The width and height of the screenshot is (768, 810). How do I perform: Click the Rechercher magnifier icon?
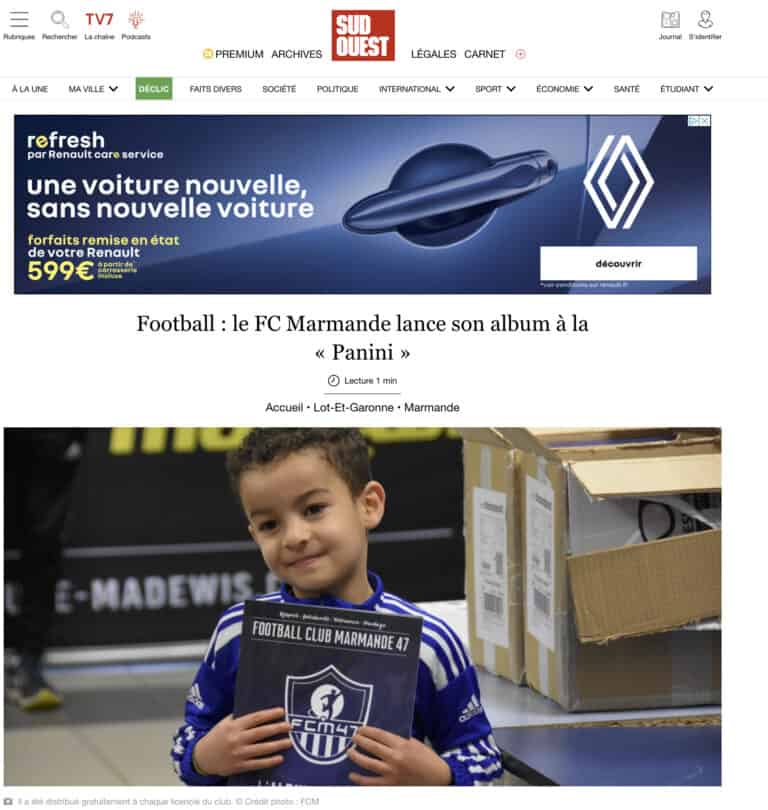pyautogui.click(x=59, y=20)
